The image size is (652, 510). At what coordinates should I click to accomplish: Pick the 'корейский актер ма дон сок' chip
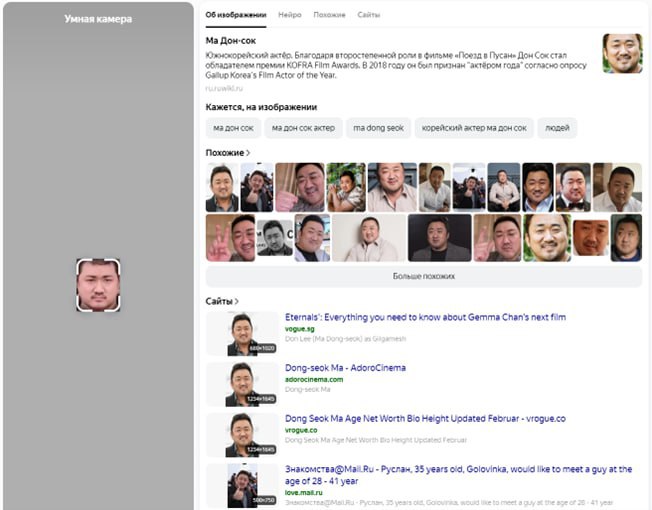(x=473, y=128)
